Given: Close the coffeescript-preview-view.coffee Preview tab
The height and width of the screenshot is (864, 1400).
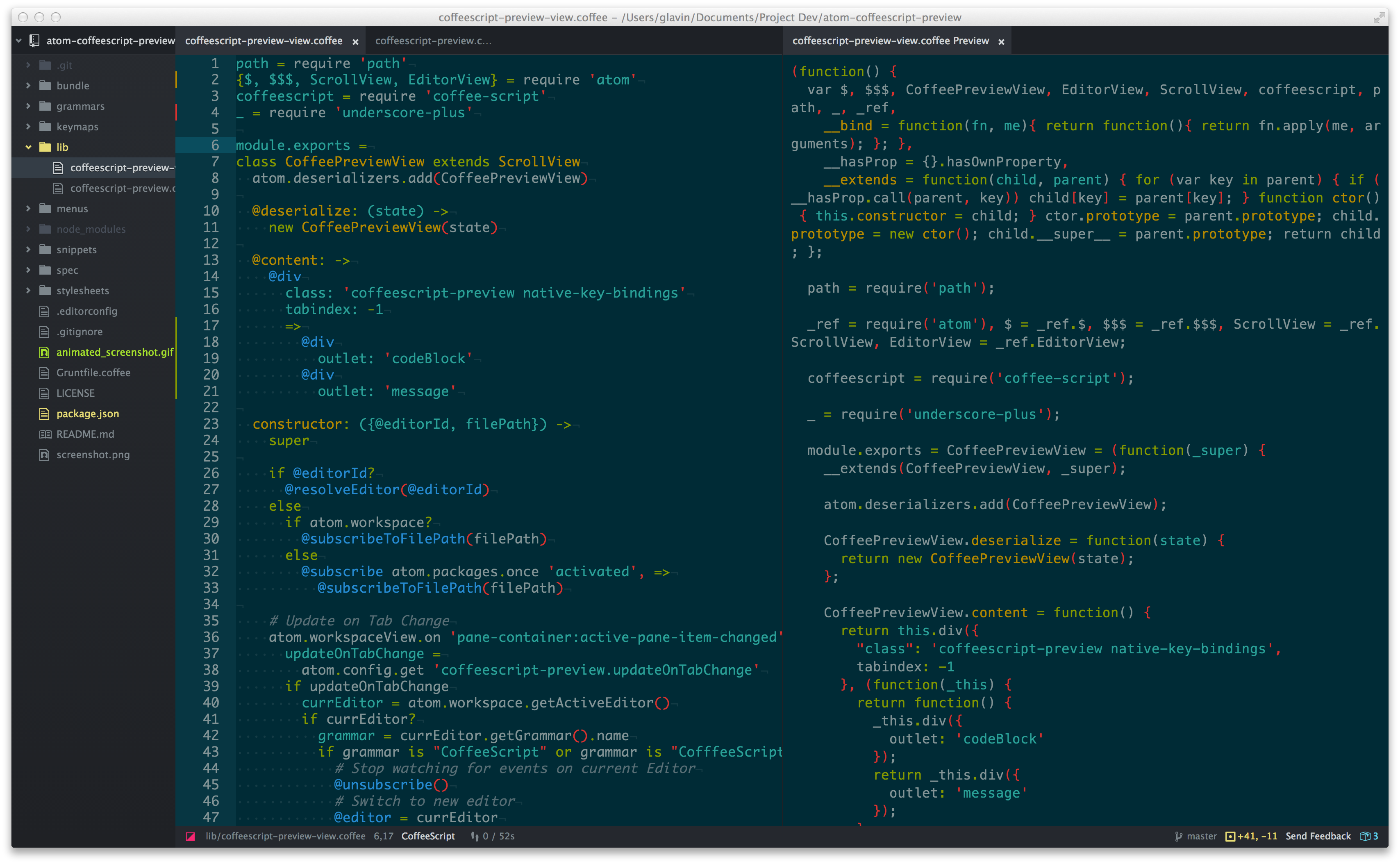Looking at the screenshot, I should [1001, 42].
